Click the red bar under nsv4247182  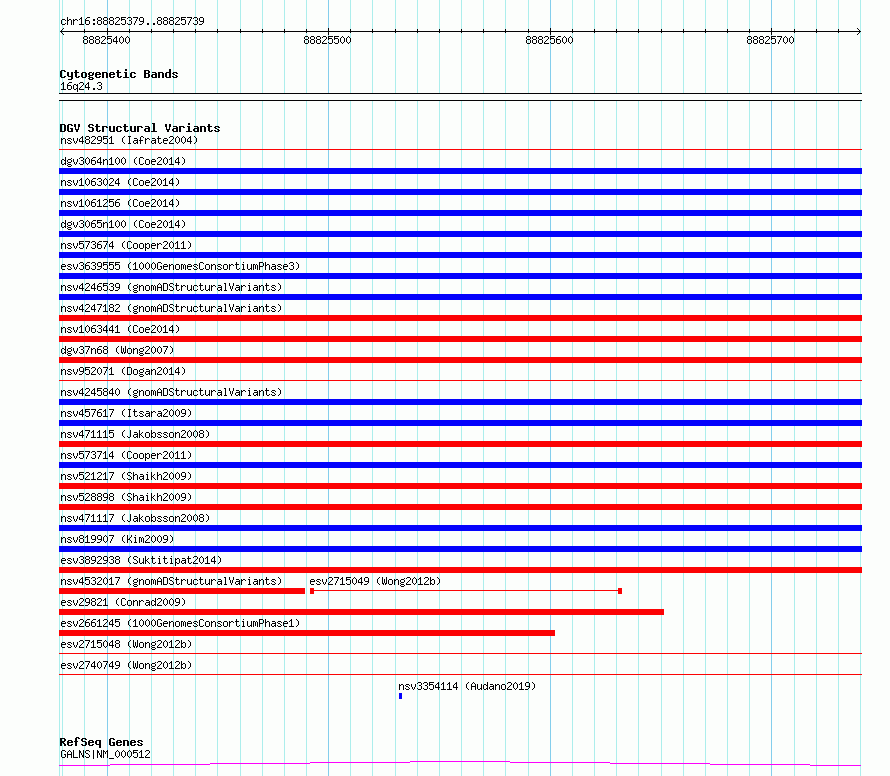[x=460, y=318]
